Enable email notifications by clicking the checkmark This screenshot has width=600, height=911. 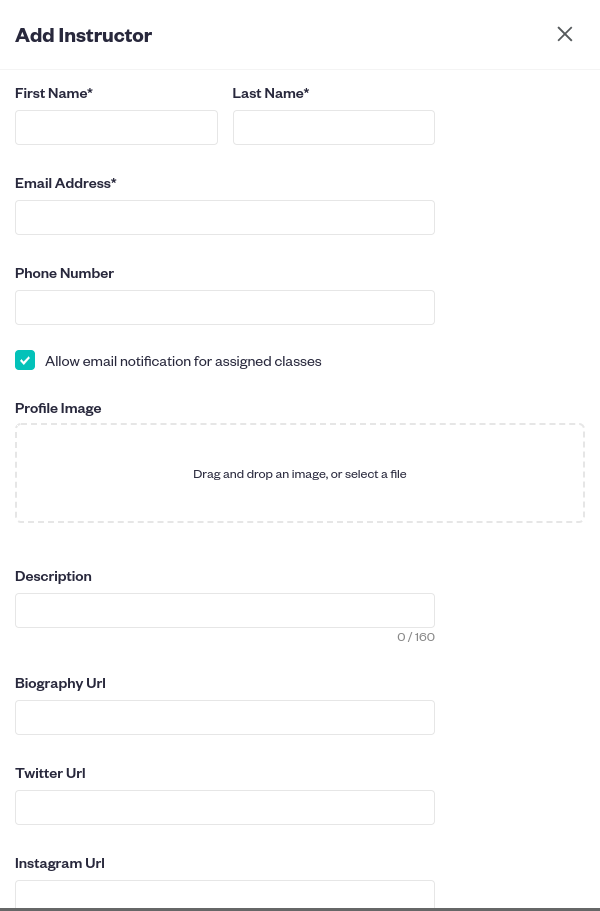[x=25, y=360]
